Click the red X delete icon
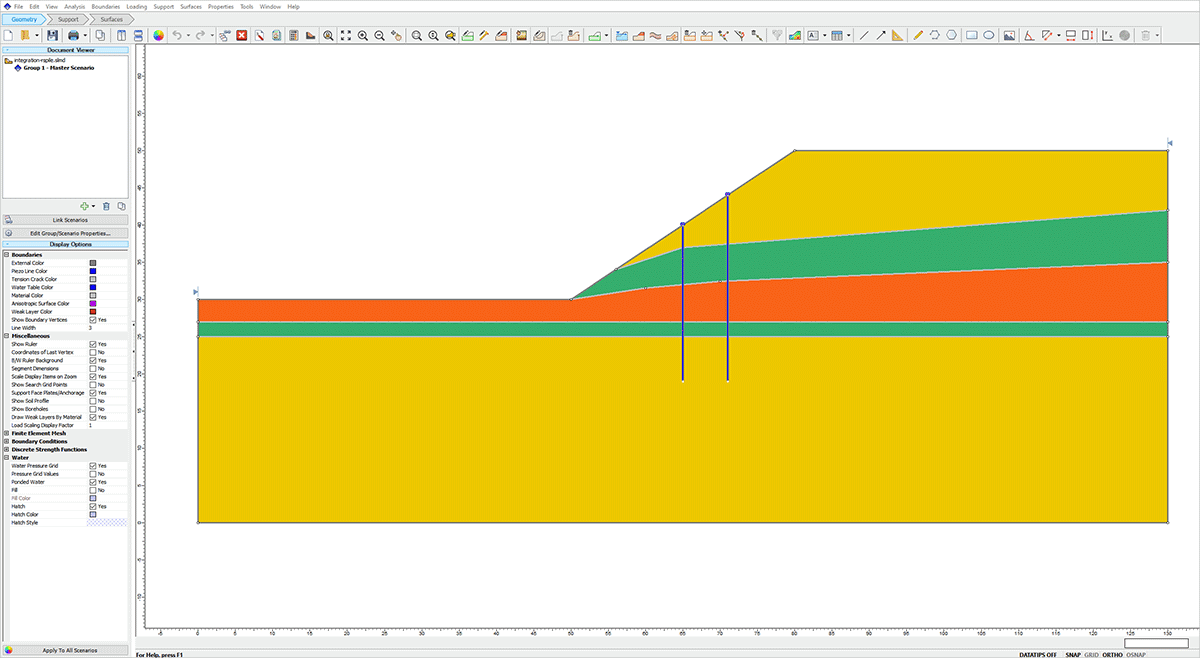 pyautogui.click(x=242, y=35)
